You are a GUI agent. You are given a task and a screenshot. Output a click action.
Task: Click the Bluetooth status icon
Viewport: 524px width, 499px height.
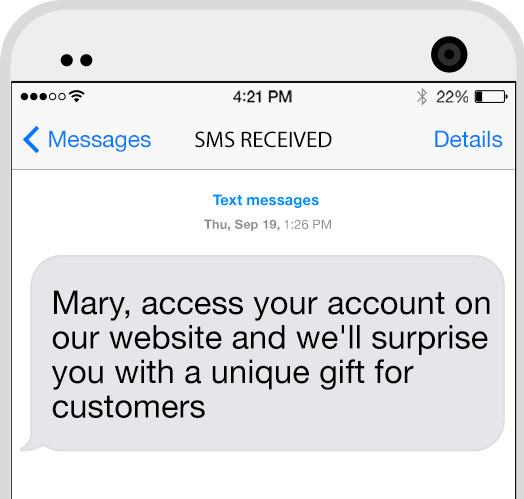tap(422, 97)
